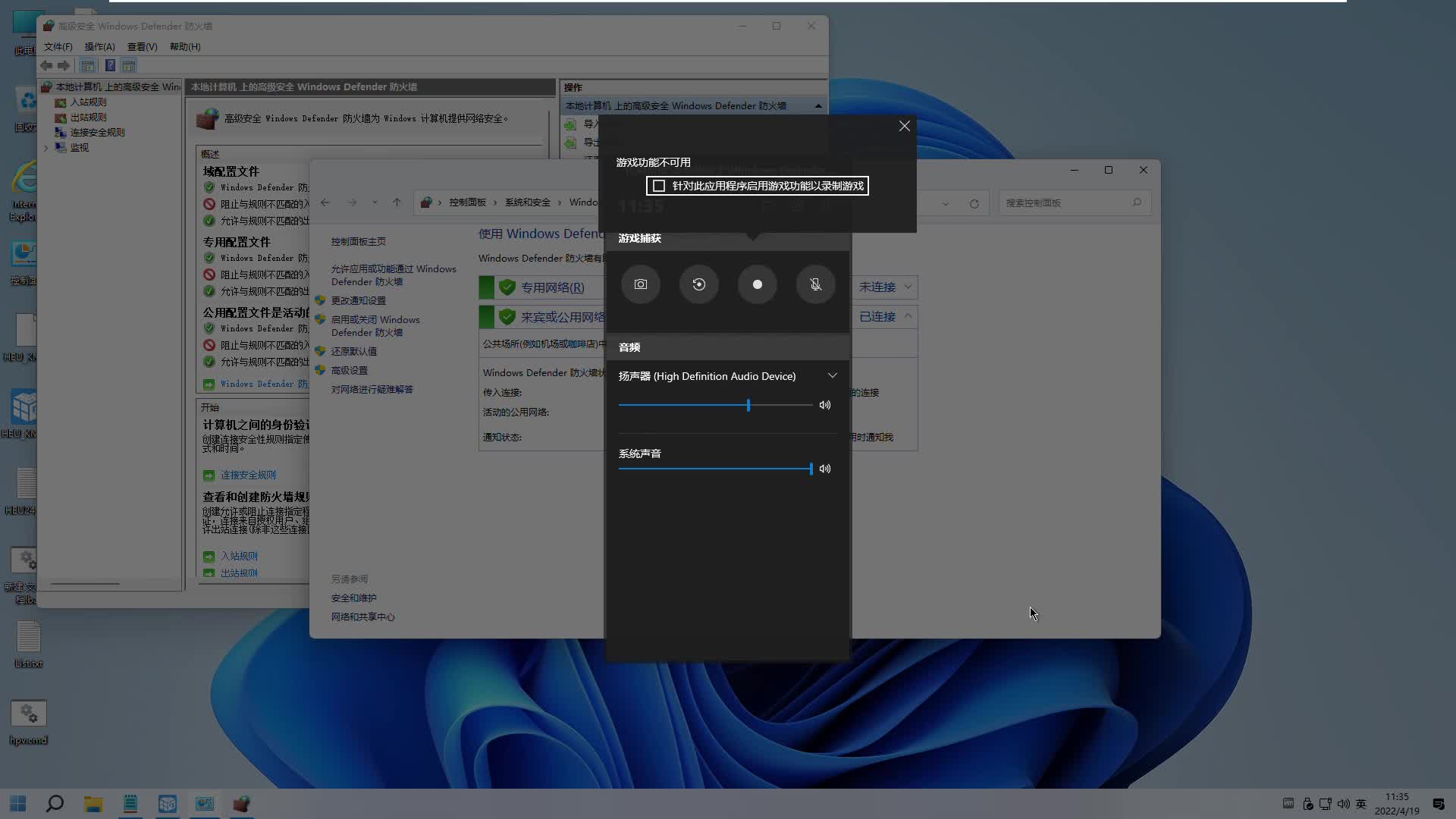Go up one level in control panel
The image size is (1456, 819).
coord(397,202)
